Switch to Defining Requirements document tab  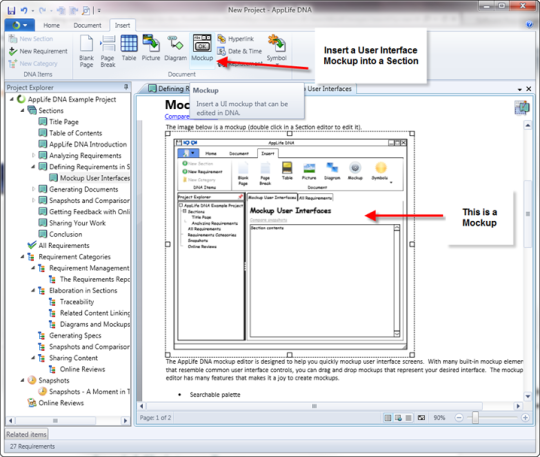point(168,89)
